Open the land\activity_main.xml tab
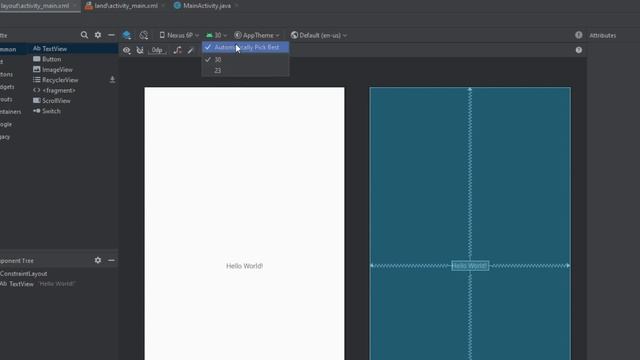 click(x=126, y=6)
